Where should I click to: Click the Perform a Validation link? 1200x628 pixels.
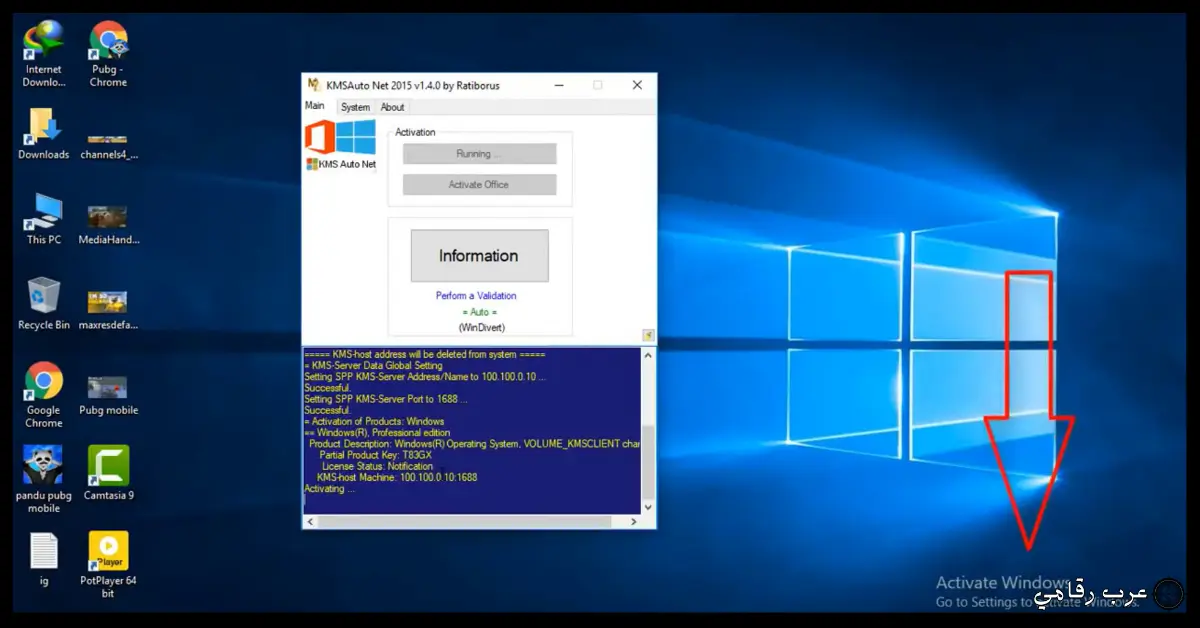[x=476, y=296]
